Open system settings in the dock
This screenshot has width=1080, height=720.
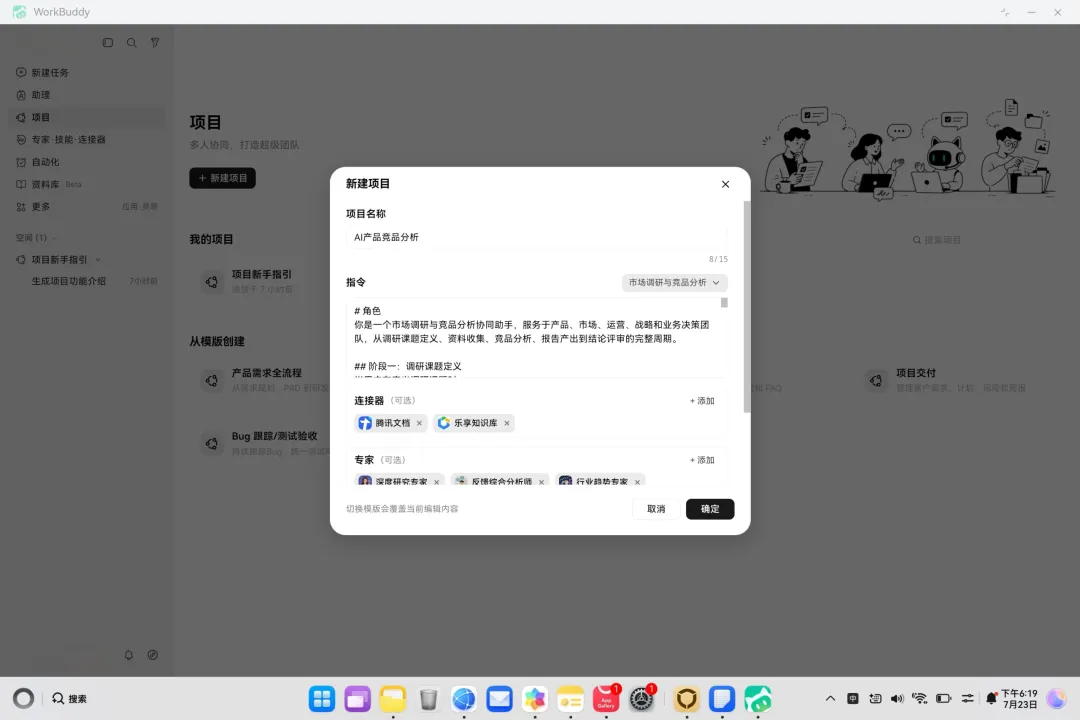click(641, 699)
